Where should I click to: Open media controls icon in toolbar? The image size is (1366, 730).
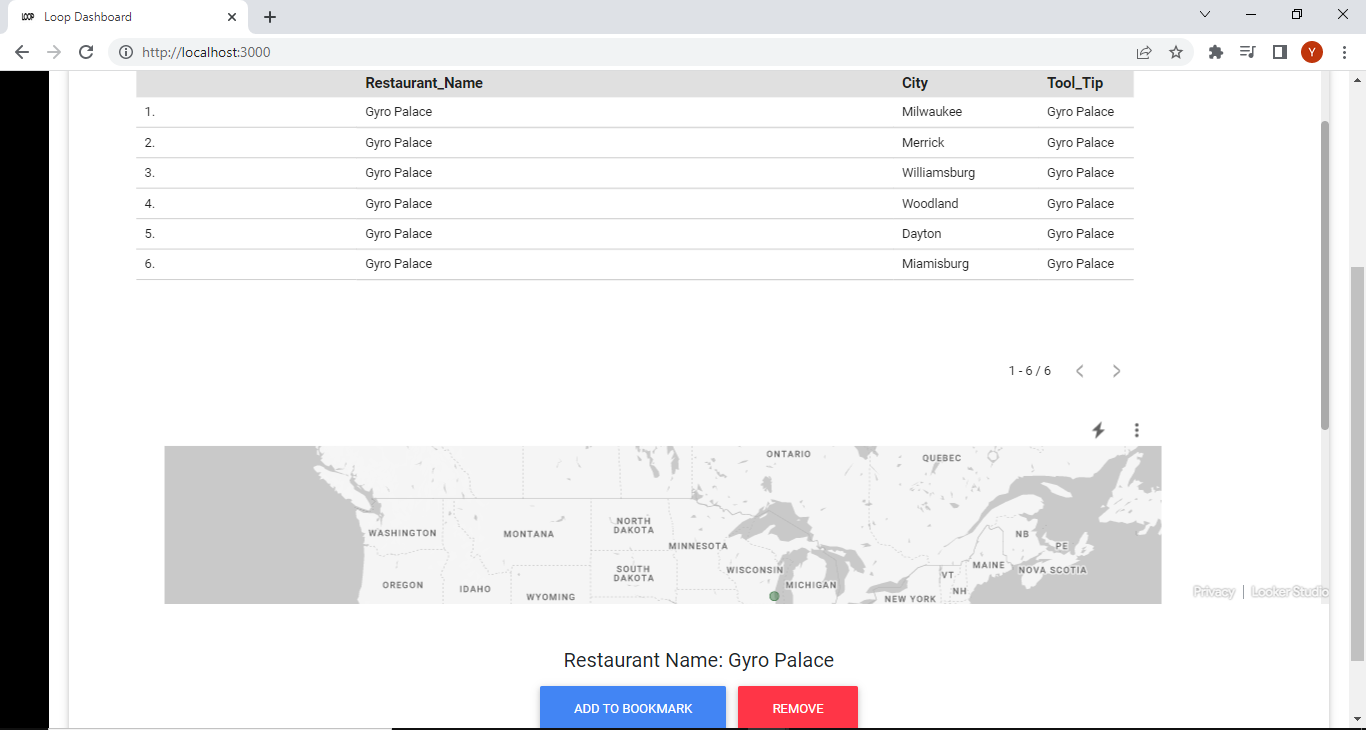1247,52
